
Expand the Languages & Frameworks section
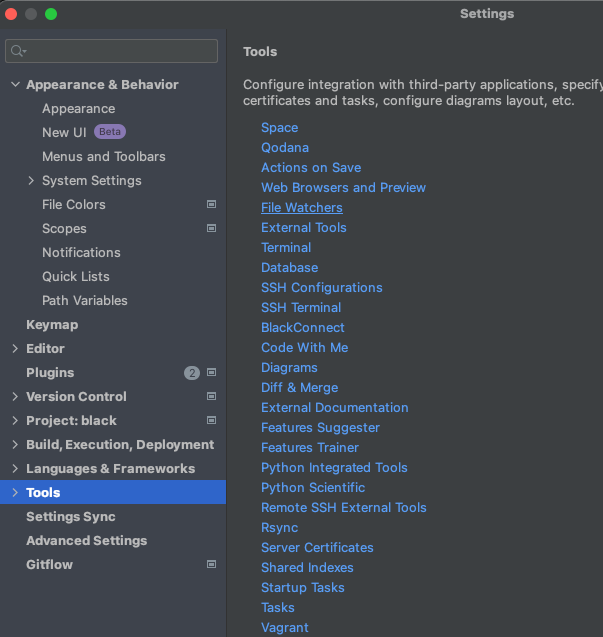15,468
